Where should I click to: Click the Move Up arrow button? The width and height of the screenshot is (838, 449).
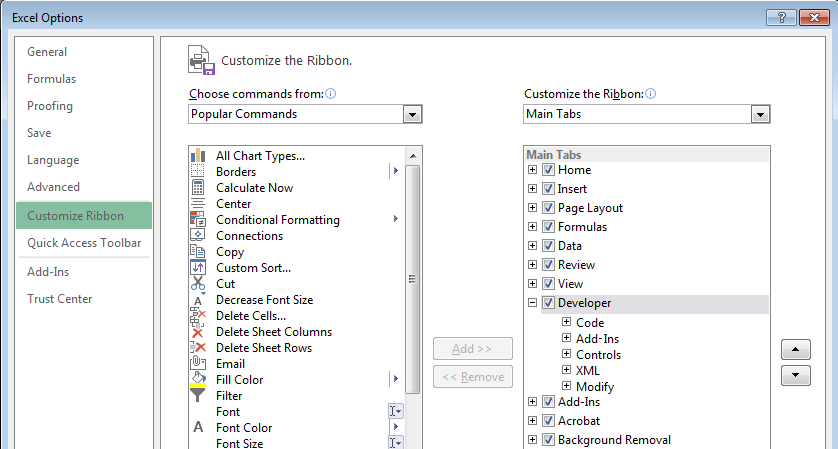pyautogui.click(x=794, y=349)
